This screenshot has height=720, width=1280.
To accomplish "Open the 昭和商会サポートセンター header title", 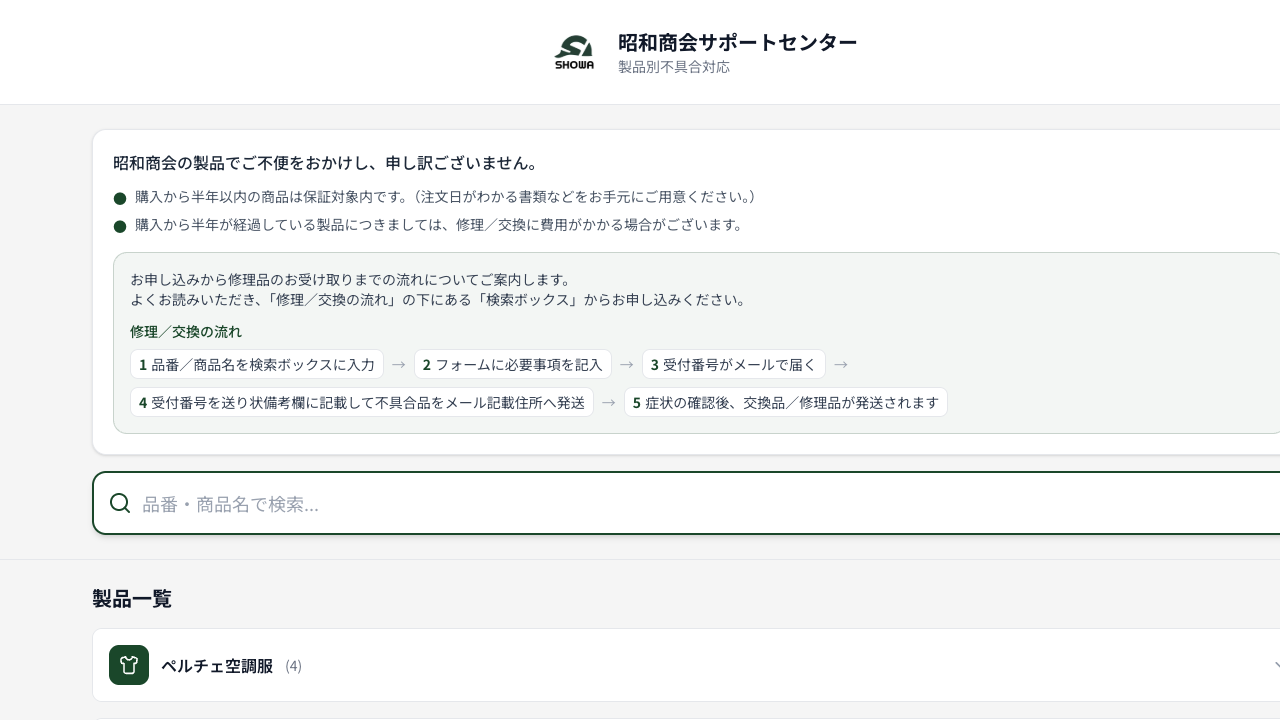I will click(737, 42).
